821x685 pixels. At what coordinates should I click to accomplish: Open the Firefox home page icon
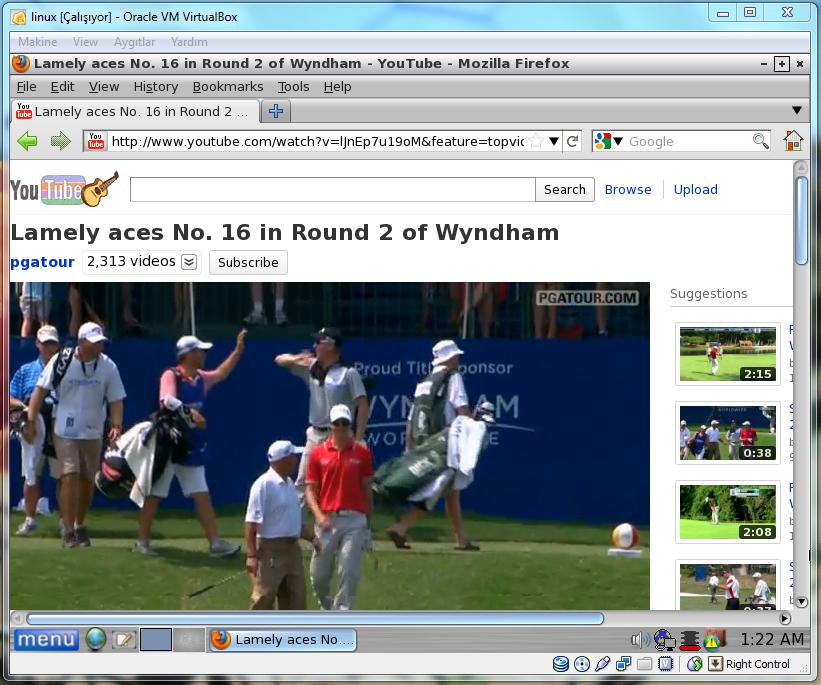793,140
